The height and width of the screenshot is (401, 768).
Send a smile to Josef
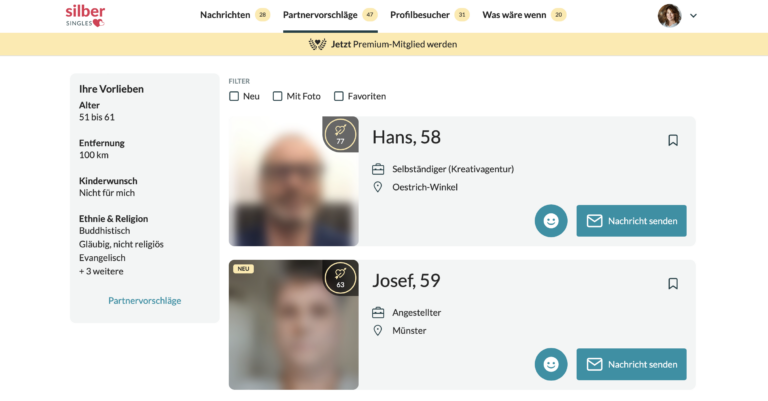tap(551, 364)
